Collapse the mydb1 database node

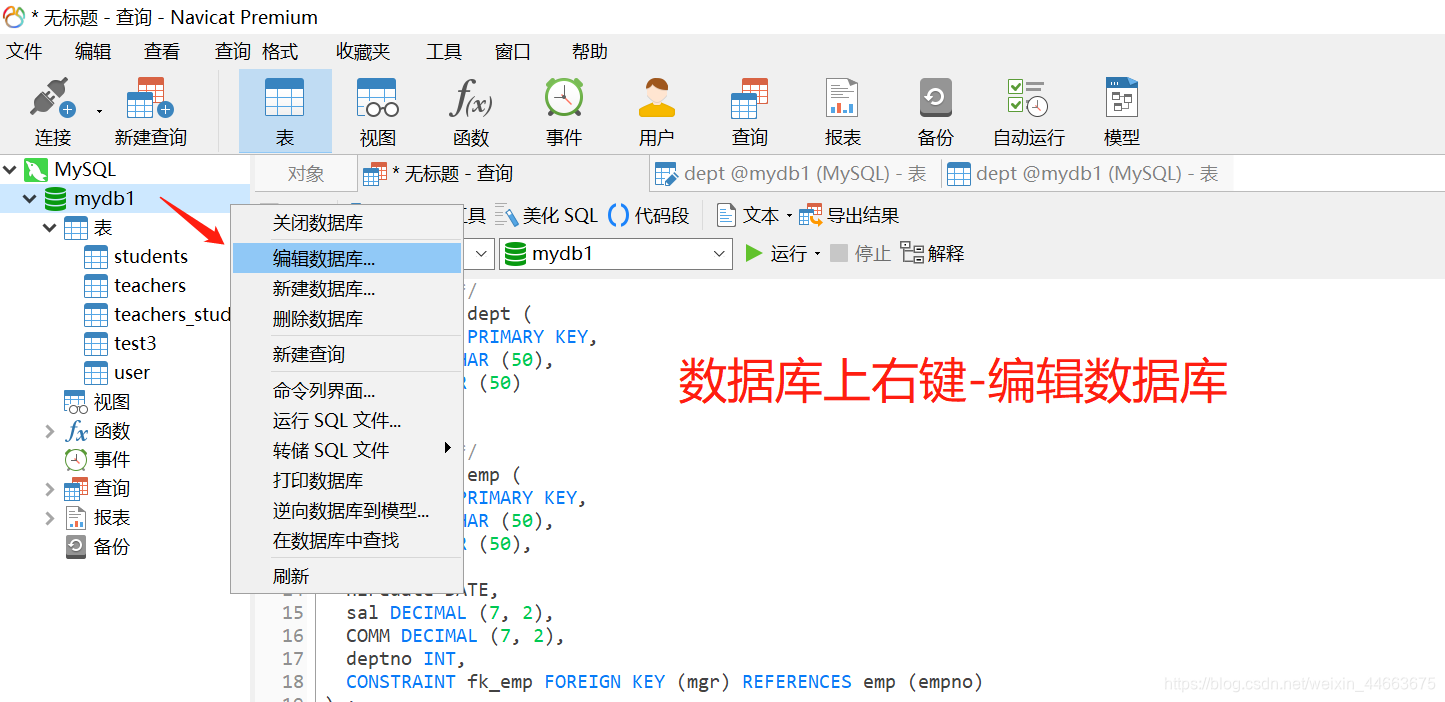[x=30, y=199]
